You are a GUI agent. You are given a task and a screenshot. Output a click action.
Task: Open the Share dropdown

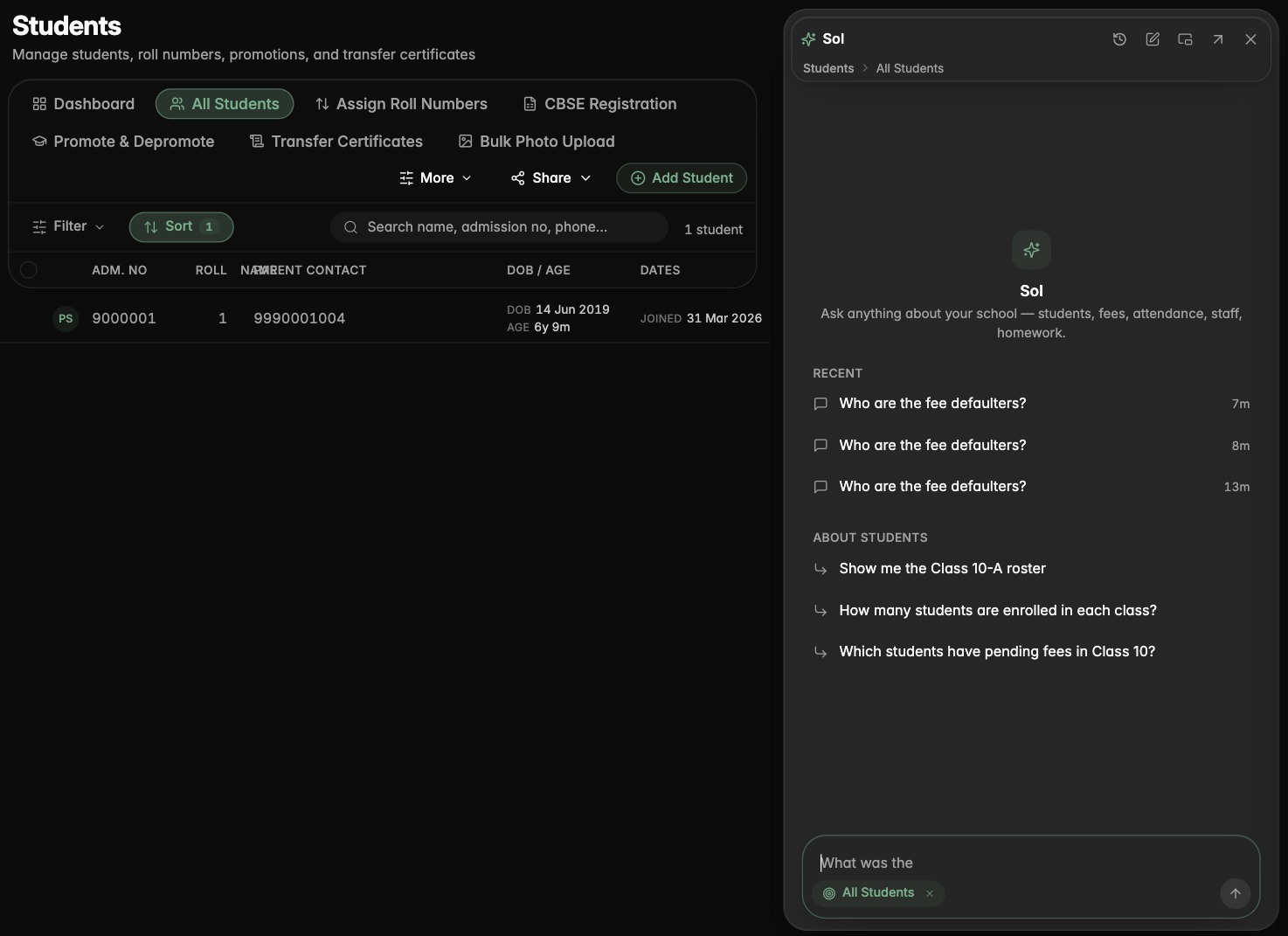551,178
